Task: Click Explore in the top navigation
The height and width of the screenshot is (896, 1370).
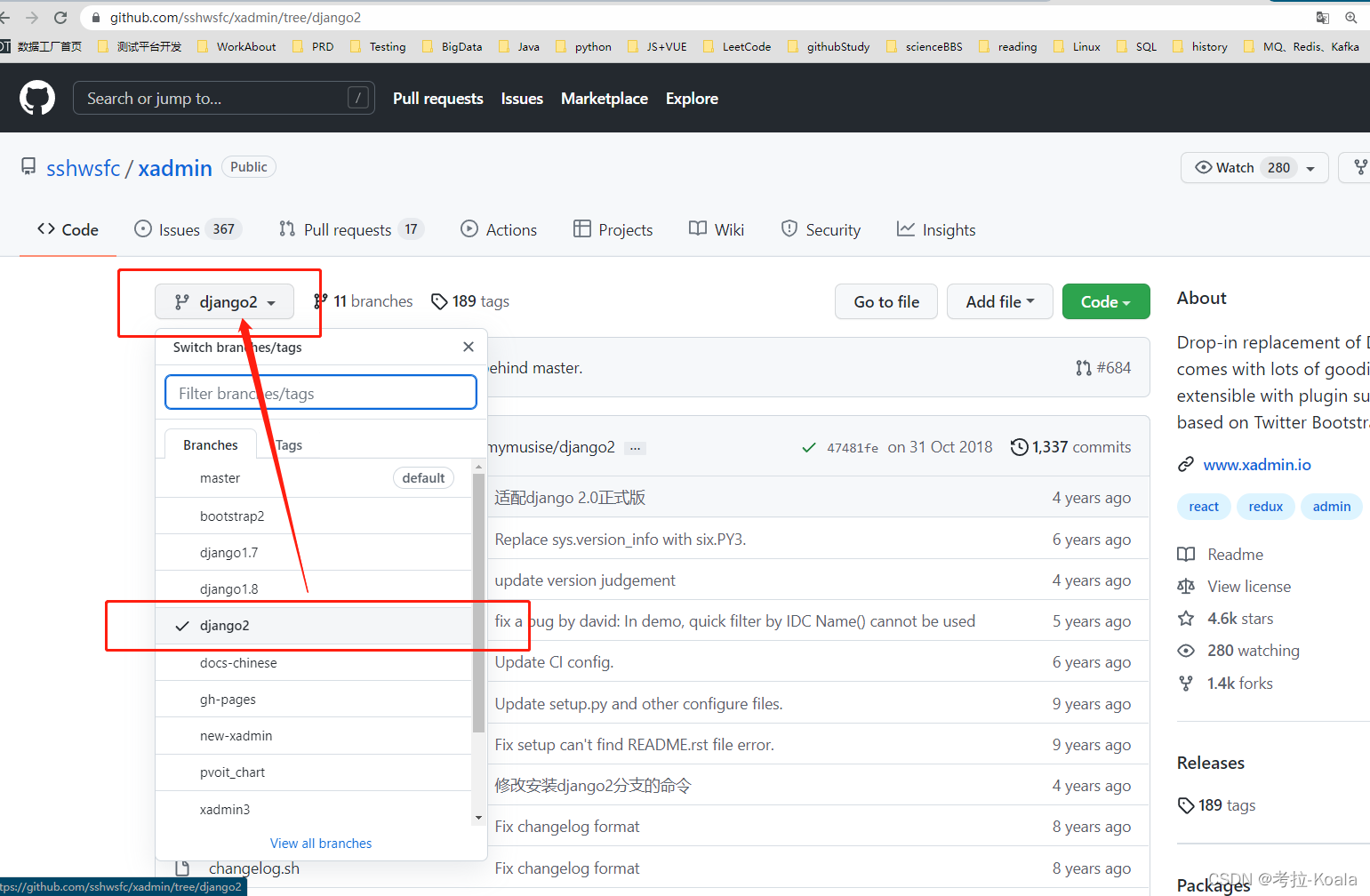Action: tap(692, 99)
